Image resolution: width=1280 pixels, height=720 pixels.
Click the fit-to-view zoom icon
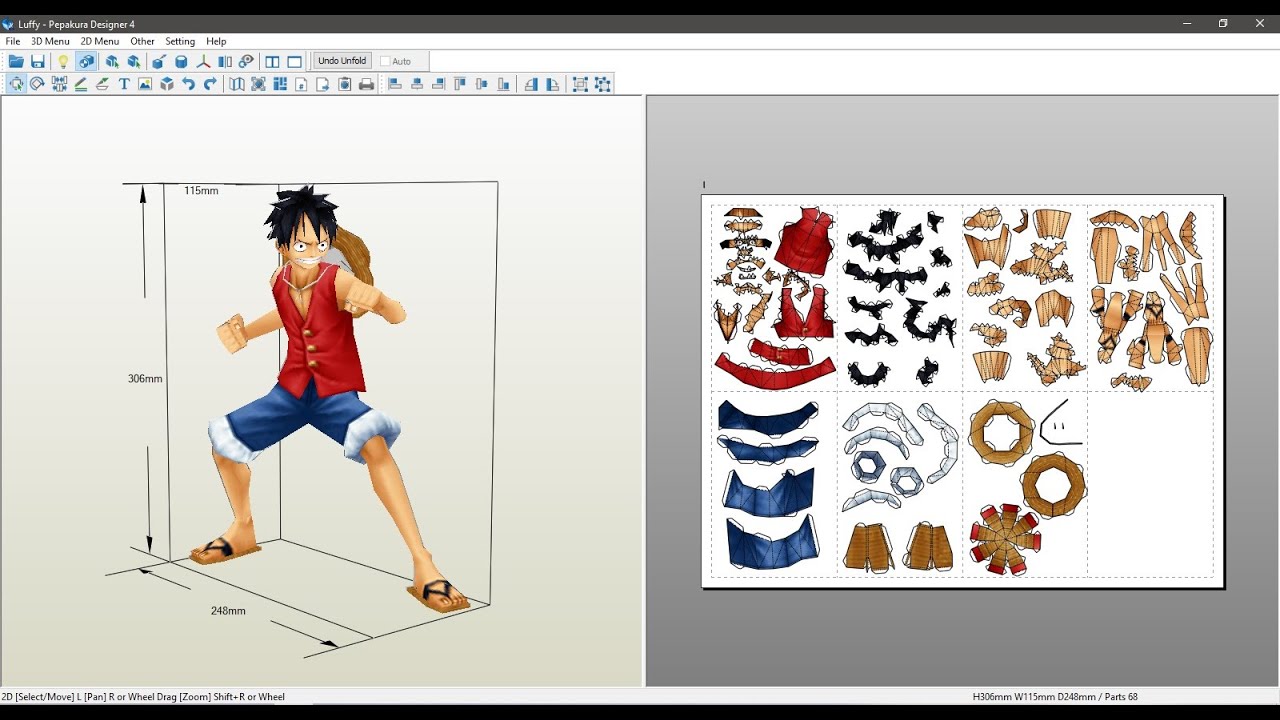[258, 84]
